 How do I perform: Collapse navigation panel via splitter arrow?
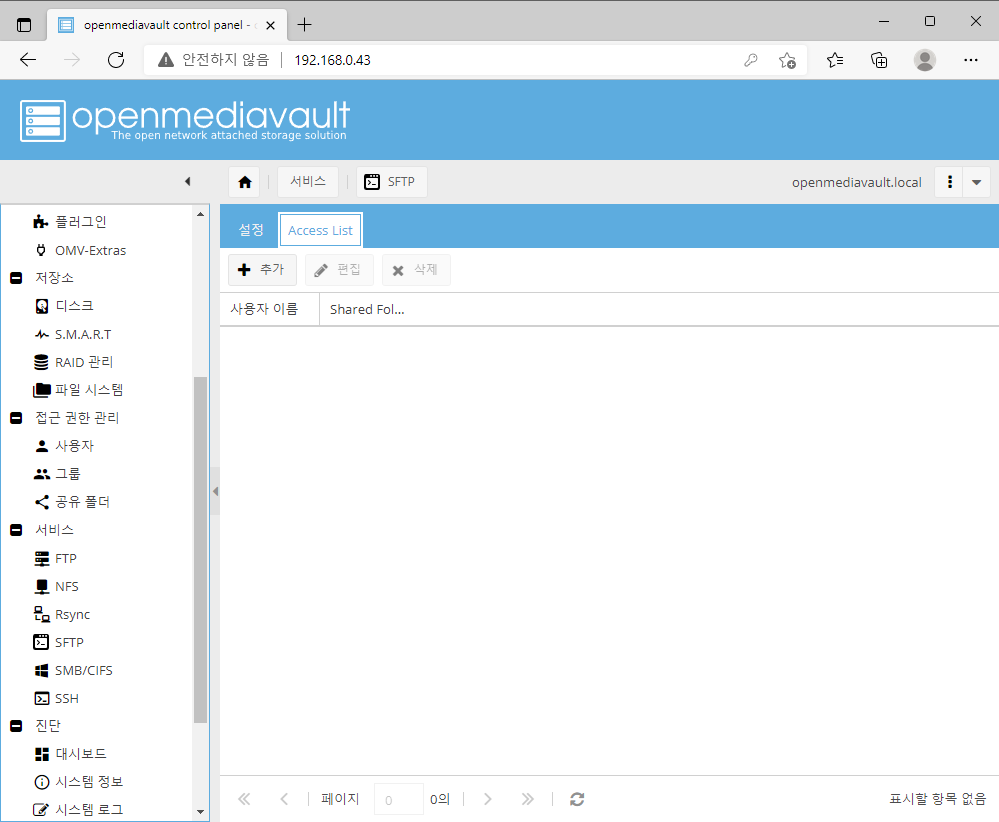(x=215, y=491)
